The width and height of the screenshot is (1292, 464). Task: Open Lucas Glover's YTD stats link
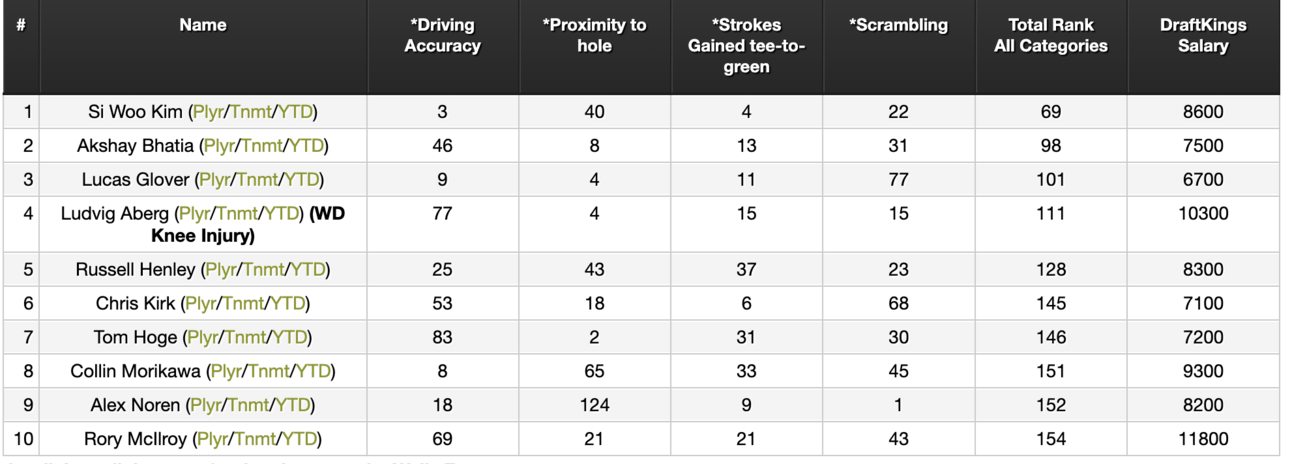pos(304,180)
